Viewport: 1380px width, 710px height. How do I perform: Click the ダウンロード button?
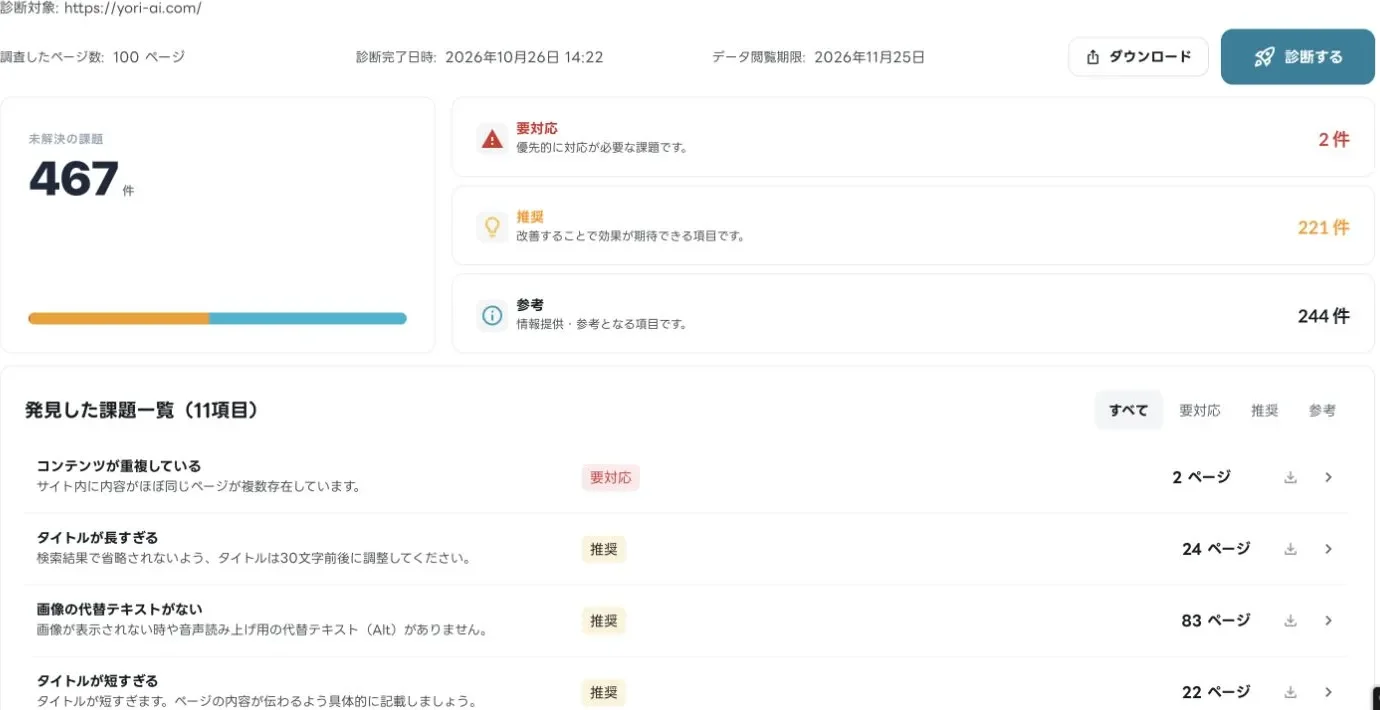coord(1138,56)
